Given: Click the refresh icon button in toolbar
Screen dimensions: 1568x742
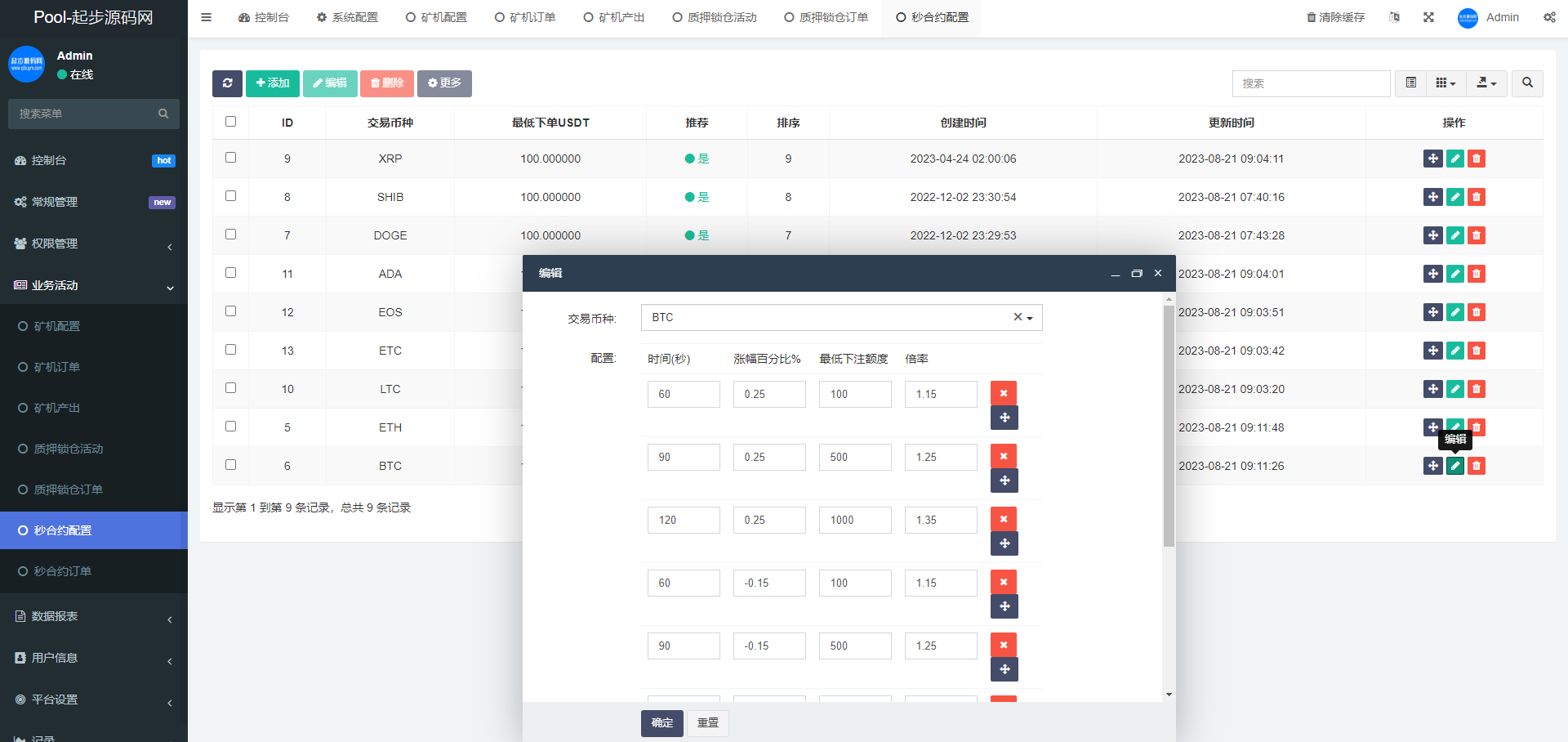Looking at the screenshot, I should coord(227,83).
